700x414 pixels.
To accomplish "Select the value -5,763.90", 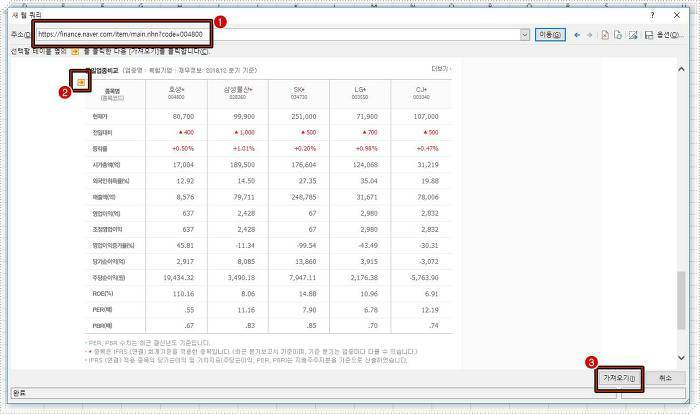I will (x=424, y=277).
